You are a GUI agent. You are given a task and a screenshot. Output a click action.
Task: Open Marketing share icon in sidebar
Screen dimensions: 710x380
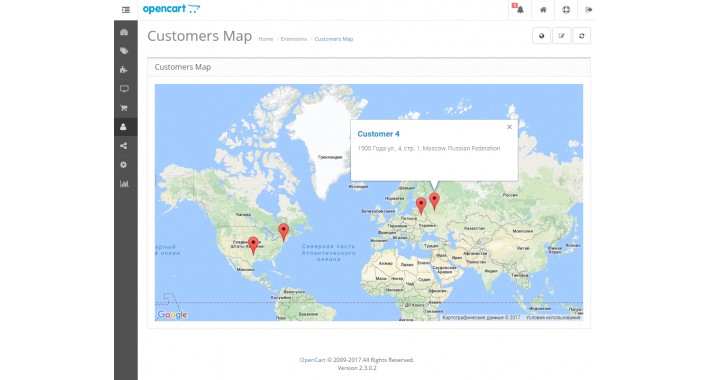(124, 146)
